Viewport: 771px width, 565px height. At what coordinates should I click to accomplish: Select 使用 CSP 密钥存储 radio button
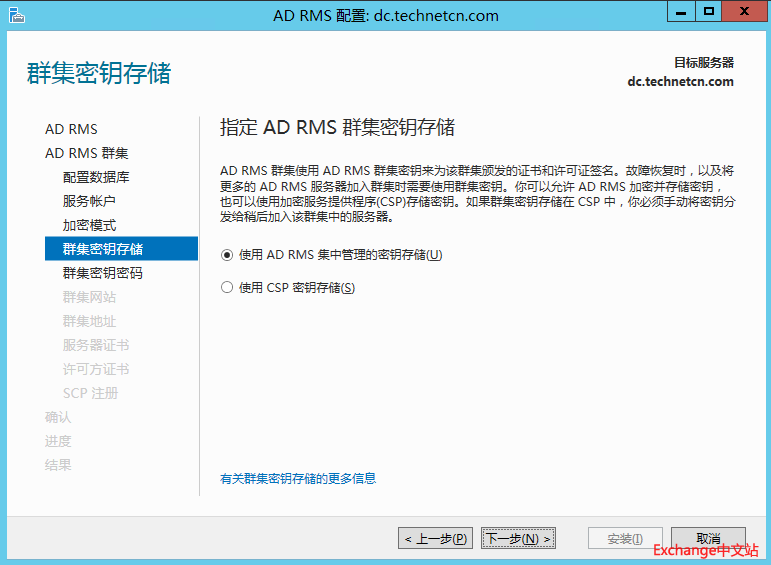tap(226, 288)
